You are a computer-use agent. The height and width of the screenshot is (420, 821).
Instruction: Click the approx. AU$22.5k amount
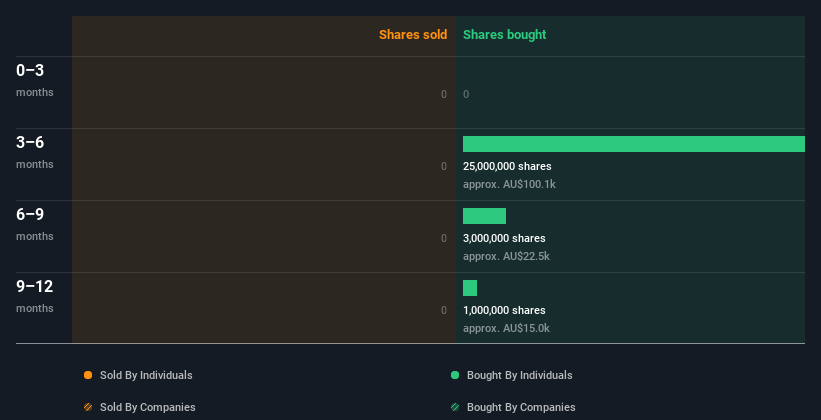pos(506,257)
